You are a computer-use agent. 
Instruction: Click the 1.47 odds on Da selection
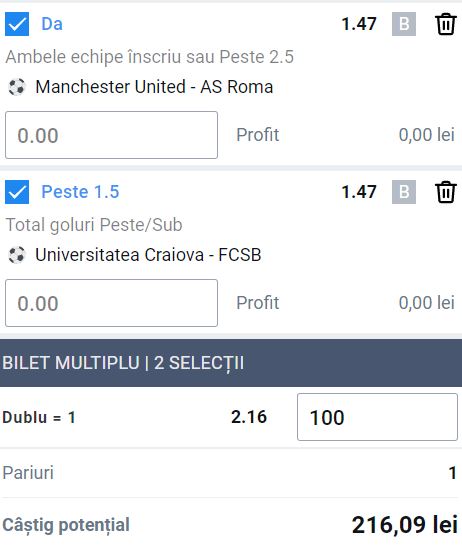(x=359, y=24)
